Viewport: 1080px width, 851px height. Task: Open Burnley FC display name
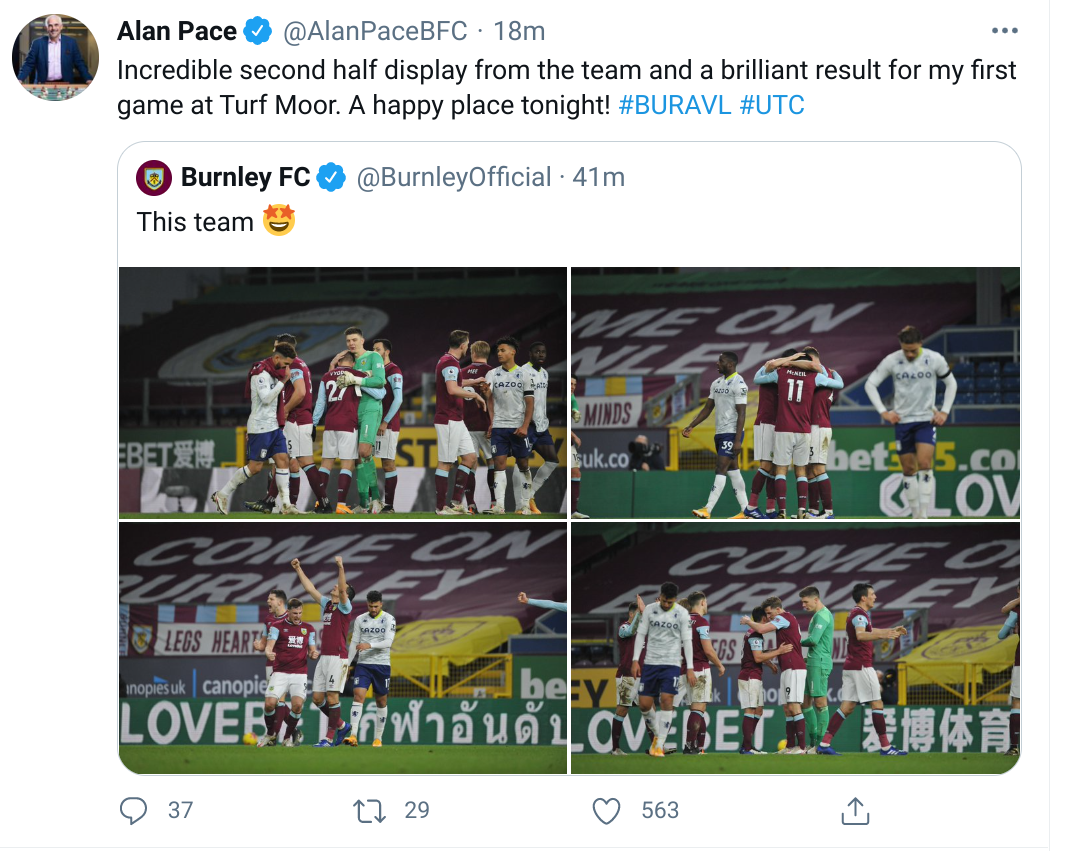point(245,178)
